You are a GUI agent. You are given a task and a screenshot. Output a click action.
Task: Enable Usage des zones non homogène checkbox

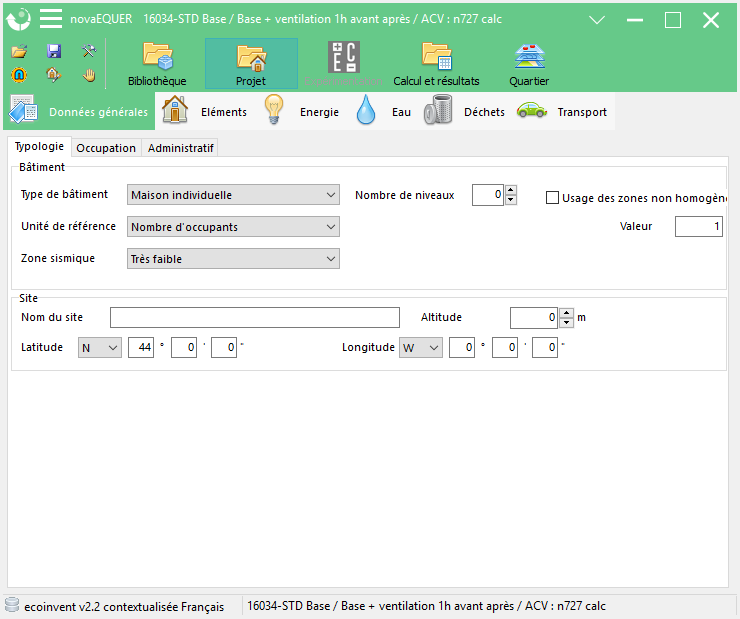coord(552,197)
